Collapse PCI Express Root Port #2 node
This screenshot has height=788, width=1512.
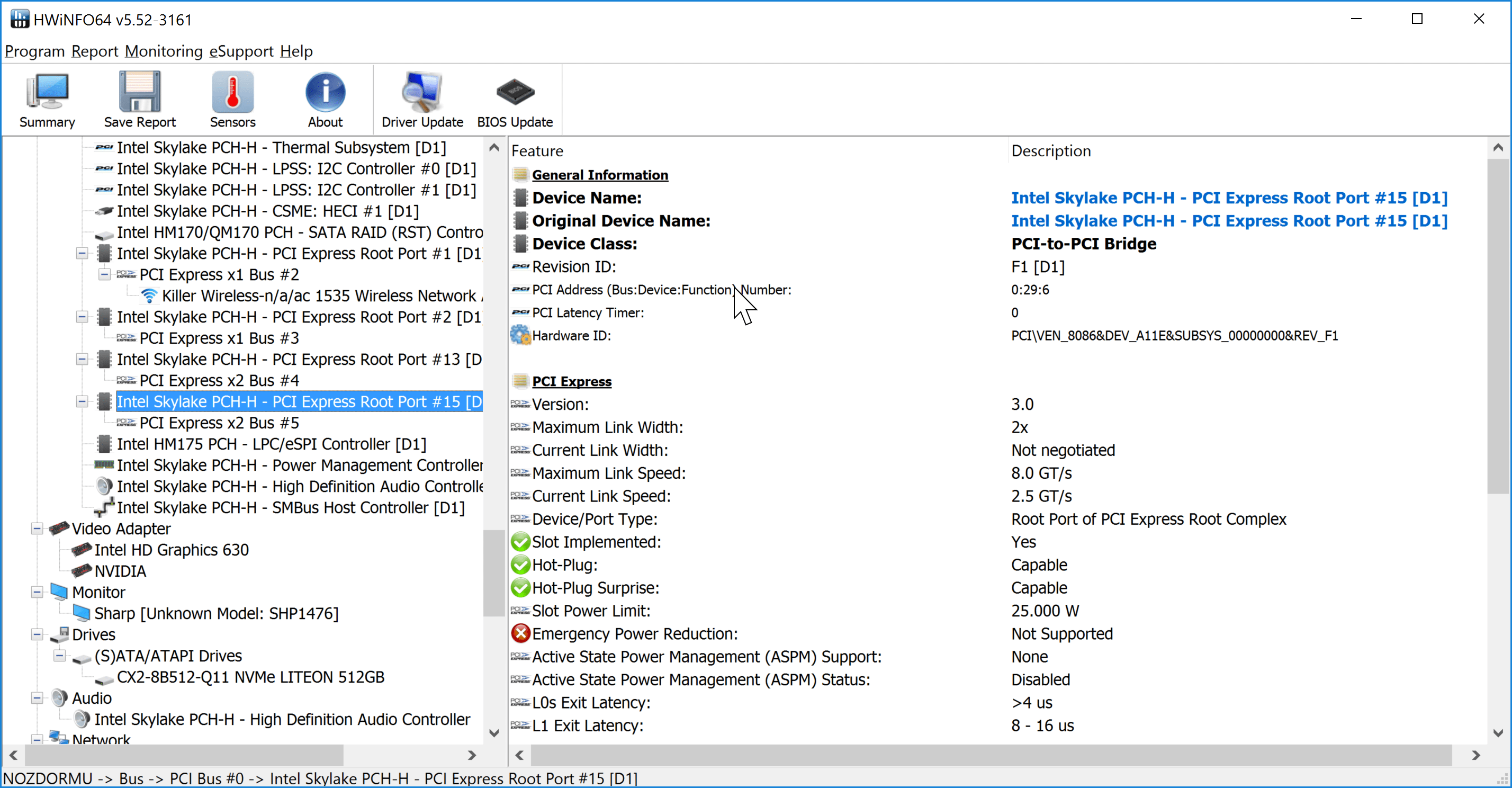82,317
